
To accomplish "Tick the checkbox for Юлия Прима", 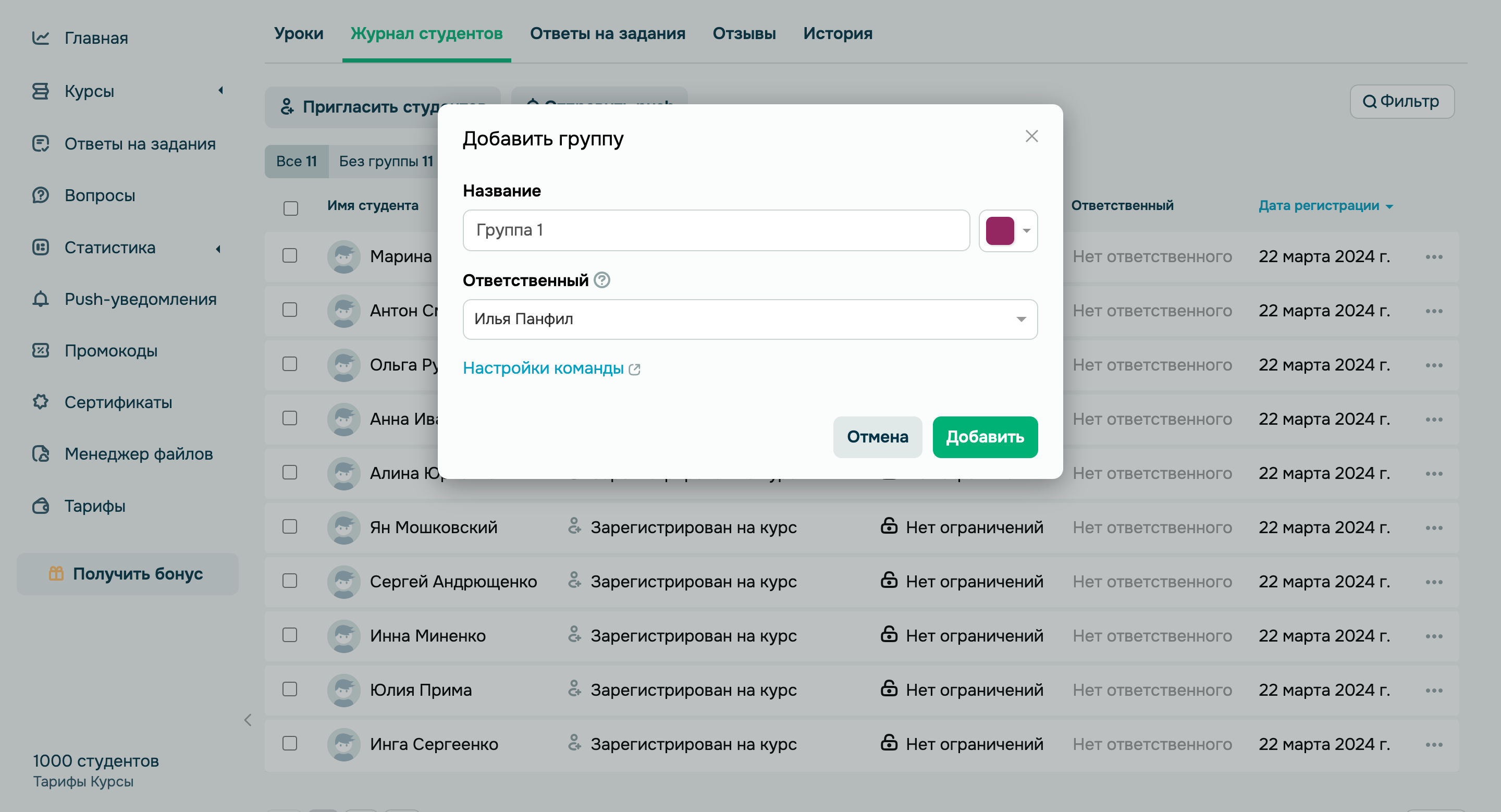I will (x=290, y=689).
